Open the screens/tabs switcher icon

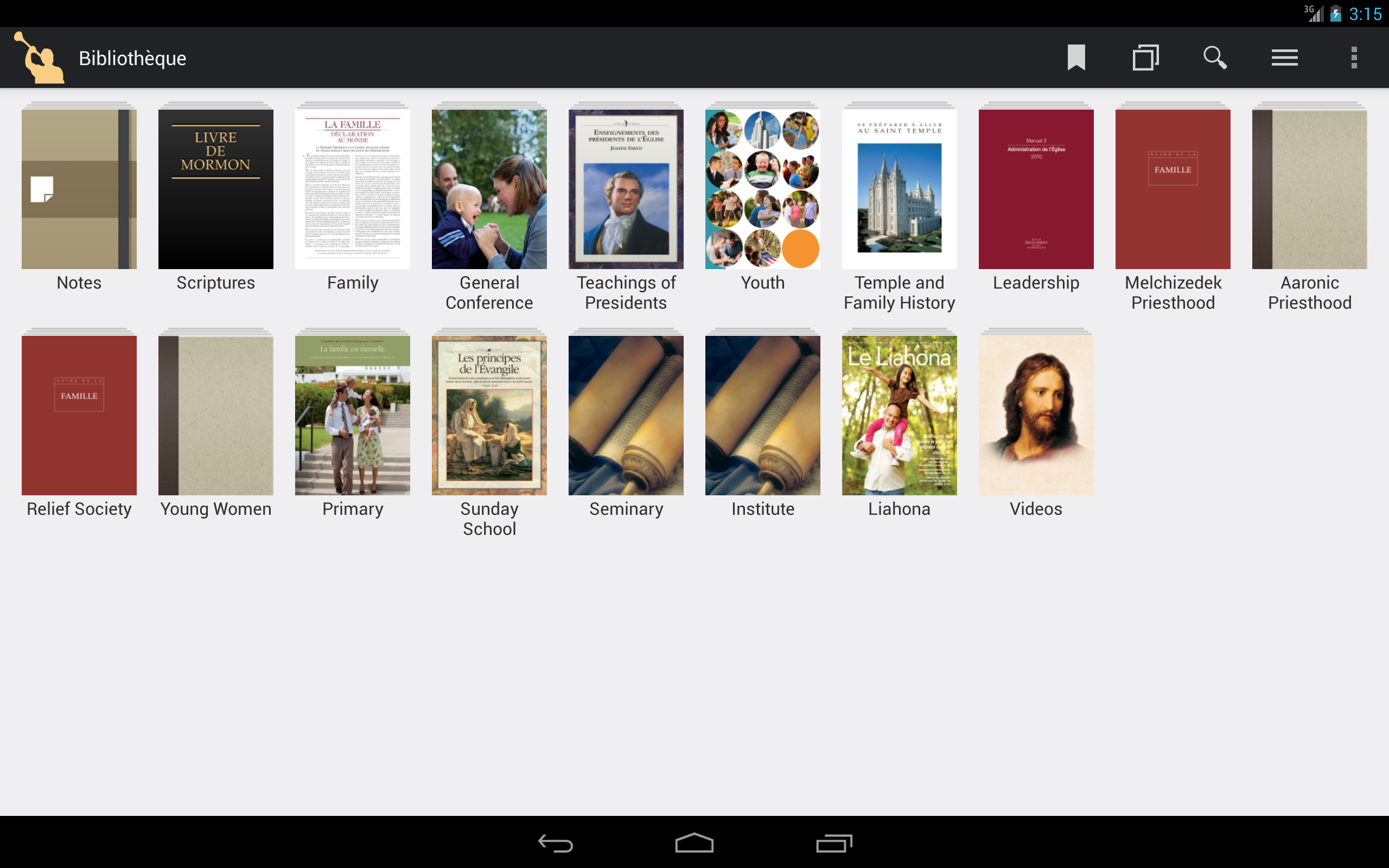1145,58
